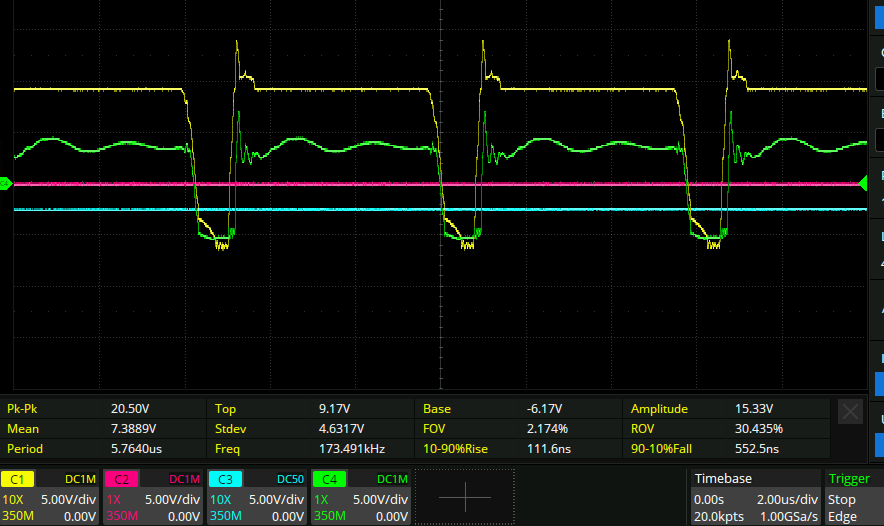Select the C3 DC50 coupling setting

point(286,480)
